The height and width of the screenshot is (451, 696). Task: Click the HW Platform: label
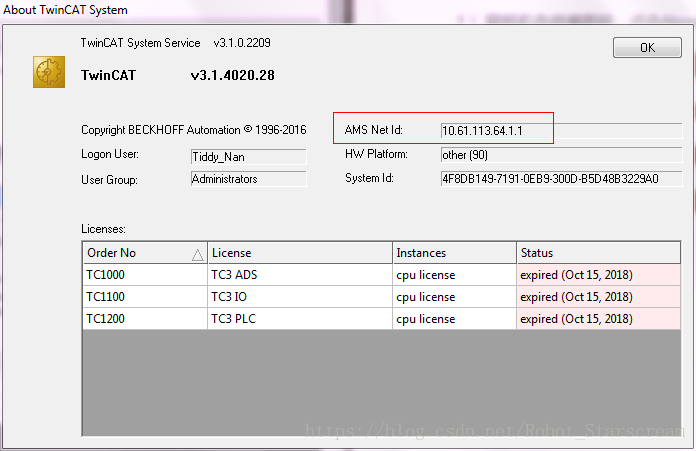tap(376, 154)
